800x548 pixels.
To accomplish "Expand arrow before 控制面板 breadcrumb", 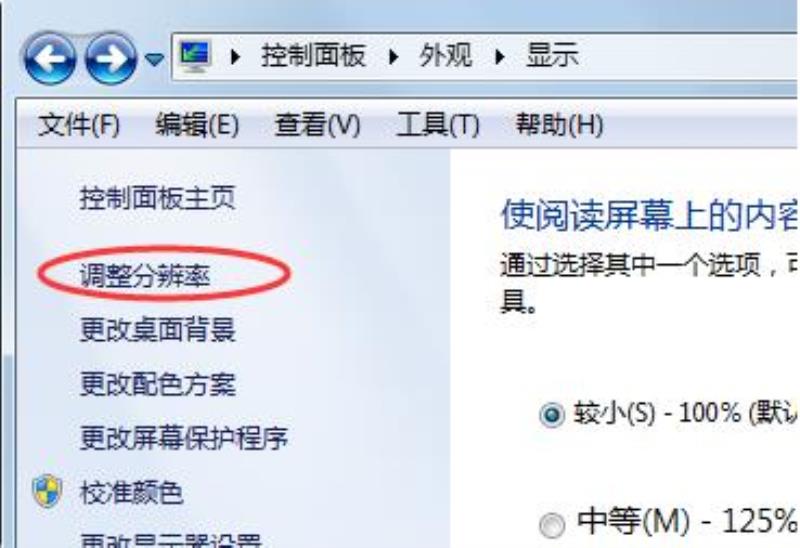I will tap(235, 56).
